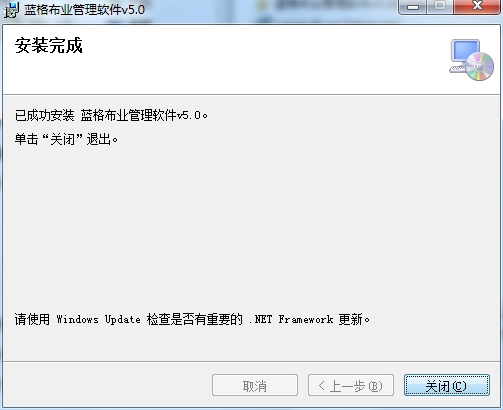Click the computer and CD setup icon

coord(472,60)
